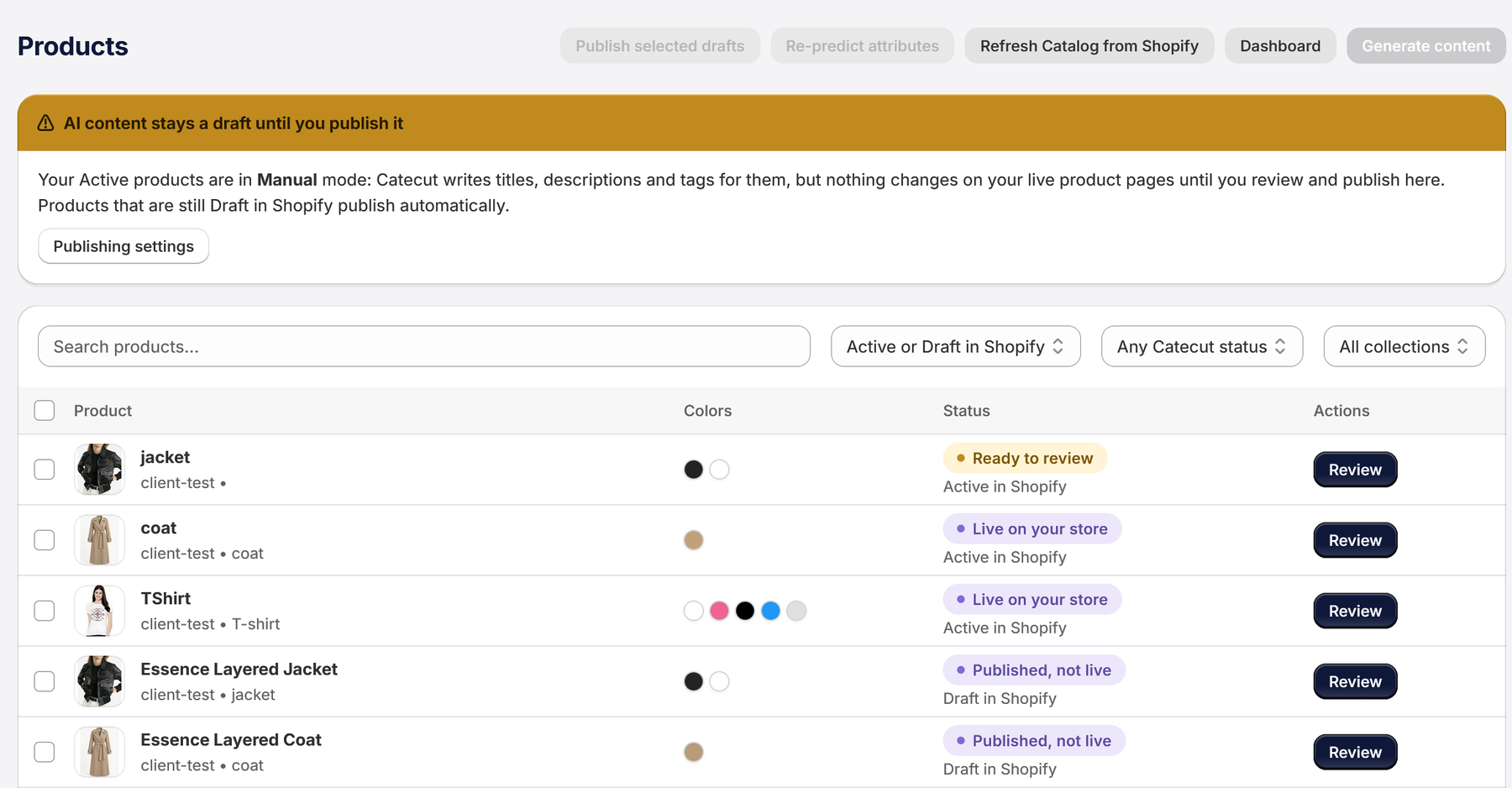Select the checkbox for the coat product
Viewport: 1512px width, 788px height.
point(45,540)
